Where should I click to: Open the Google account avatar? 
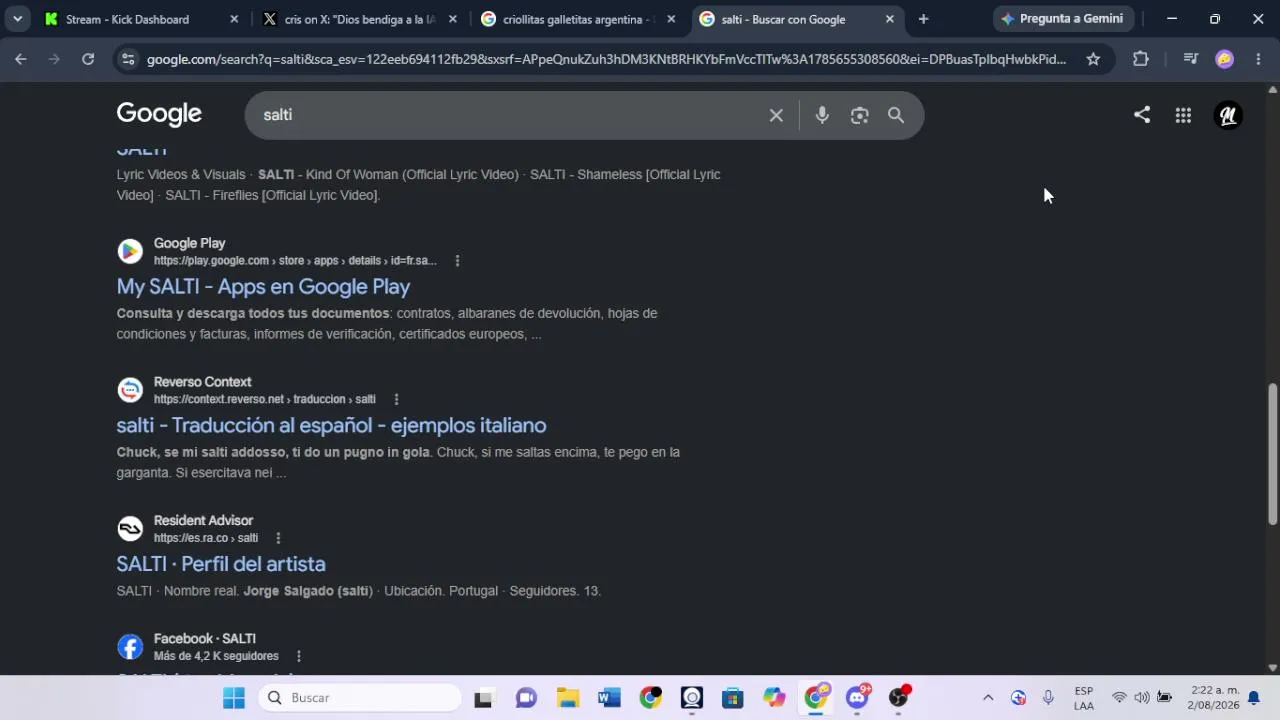pos(1228,115)
